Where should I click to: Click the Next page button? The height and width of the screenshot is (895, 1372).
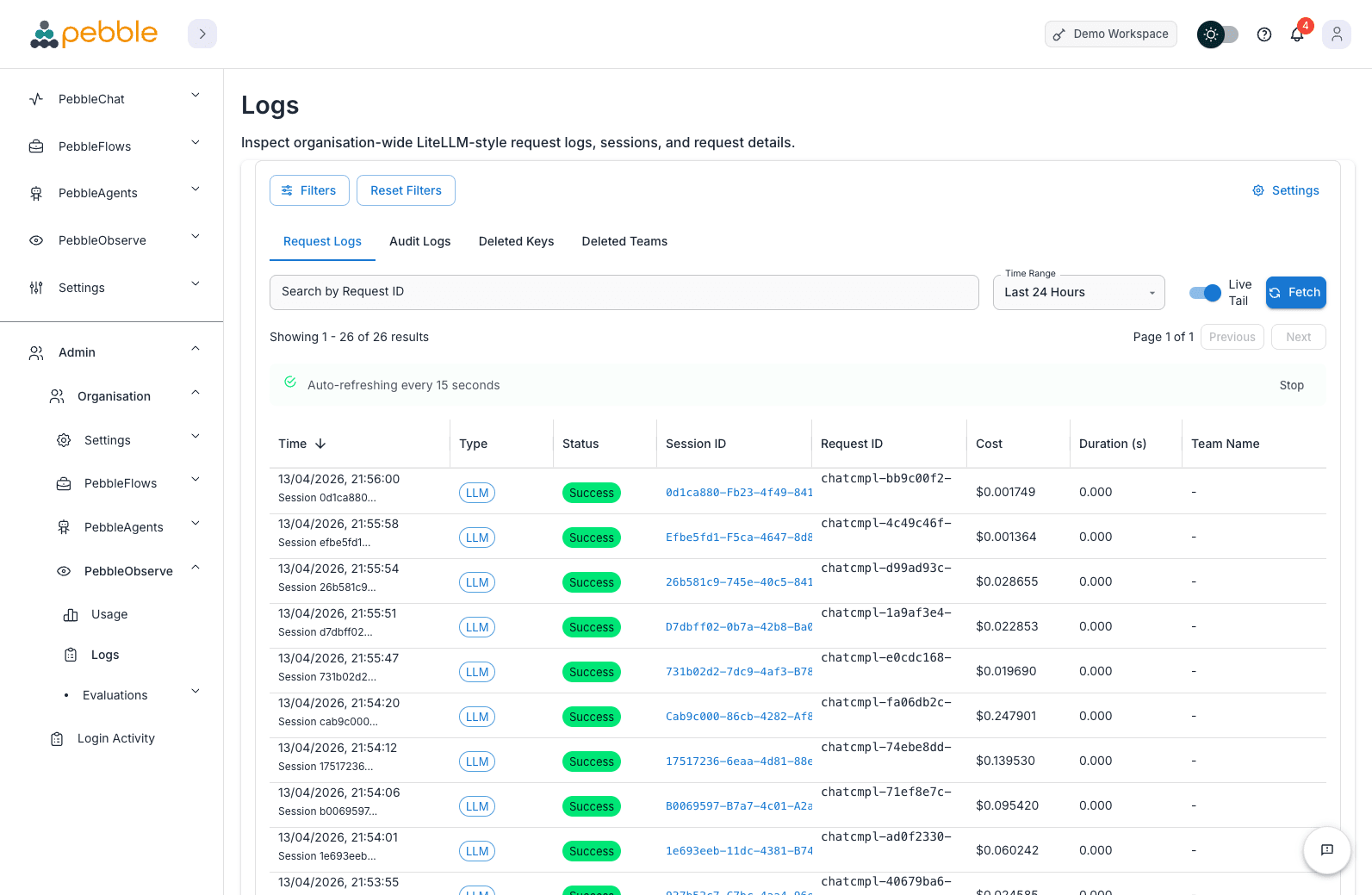coord(1298,337)
